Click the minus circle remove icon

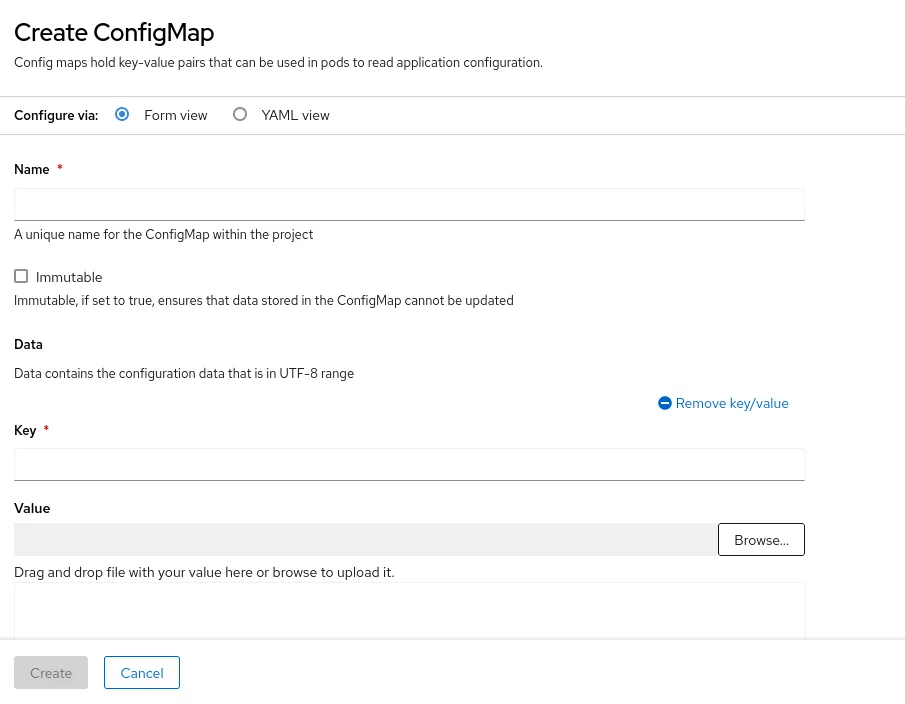click(665, 403)
